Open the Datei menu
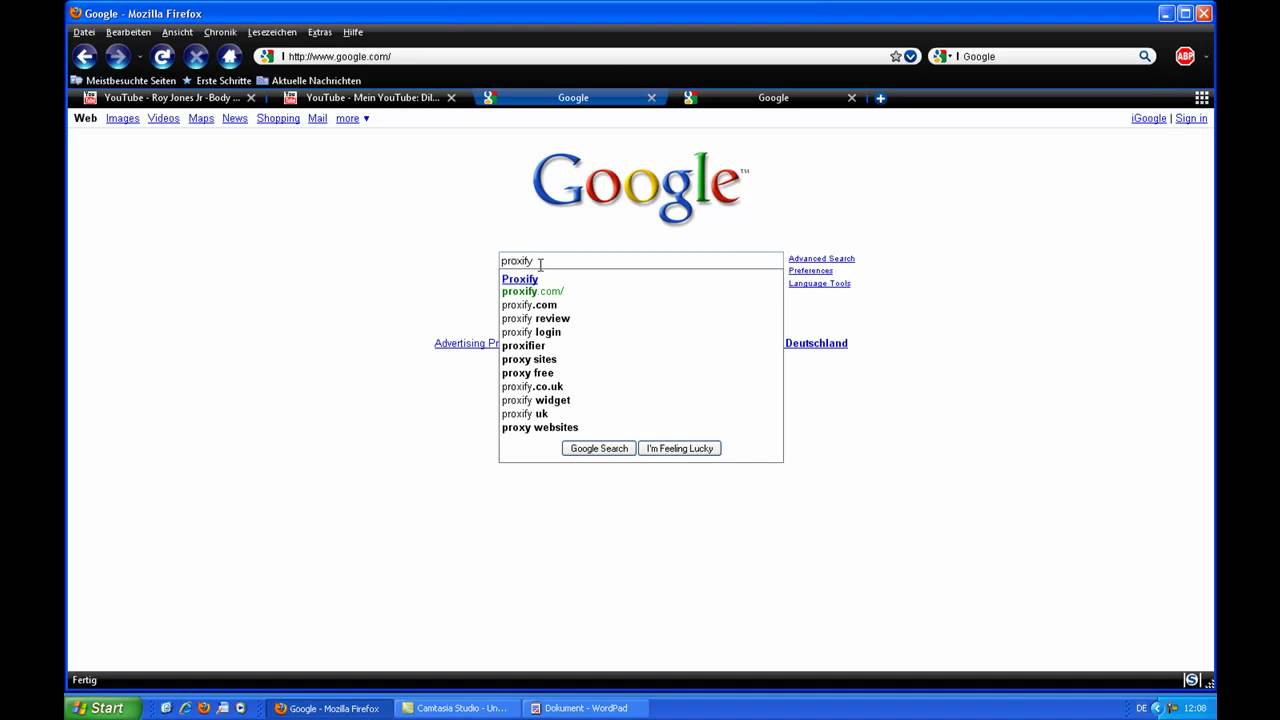1280x720 pixels. (84, 32)
